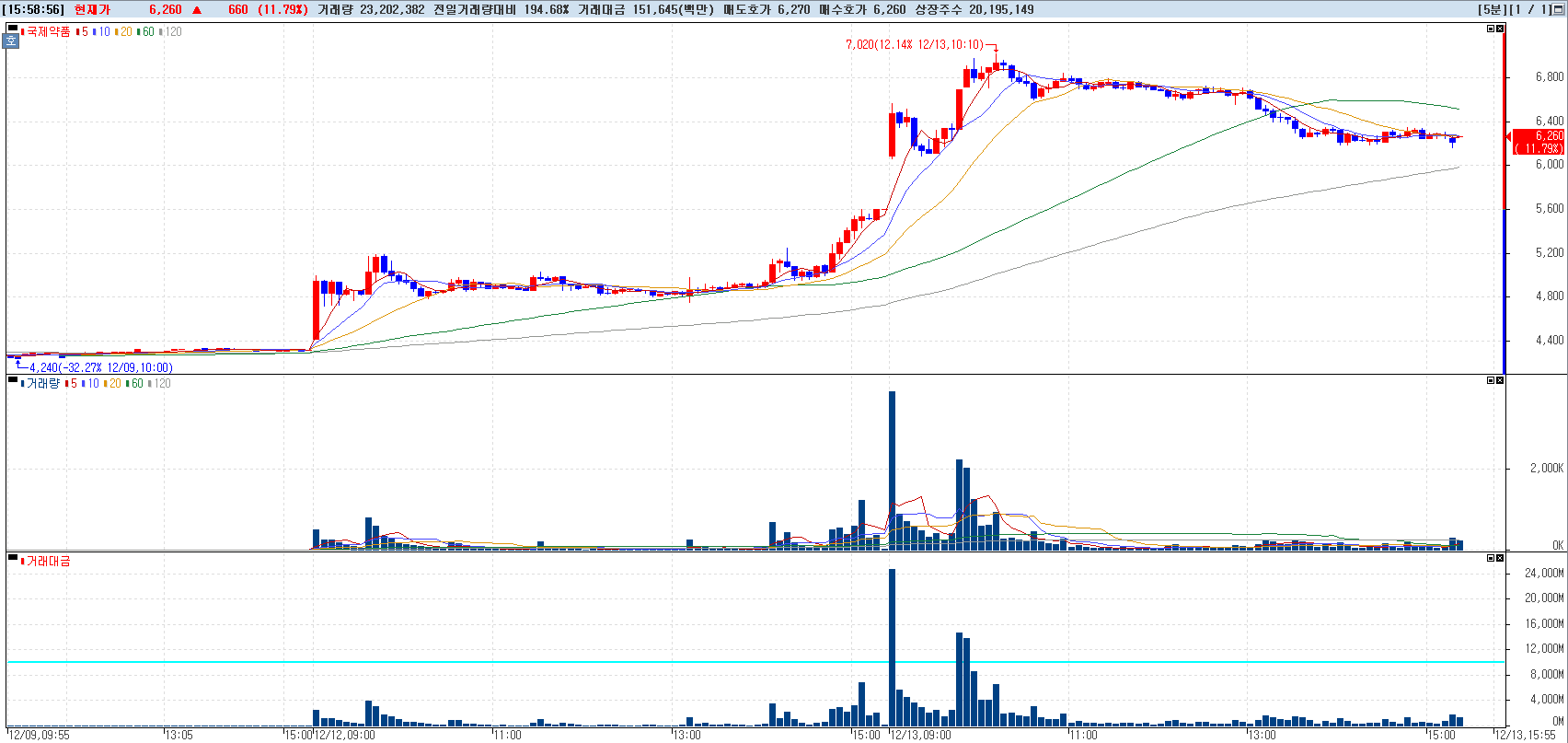Click 거래대금 151,645 header value
This screenshot has height=743, width=1568.
point(647,9)
